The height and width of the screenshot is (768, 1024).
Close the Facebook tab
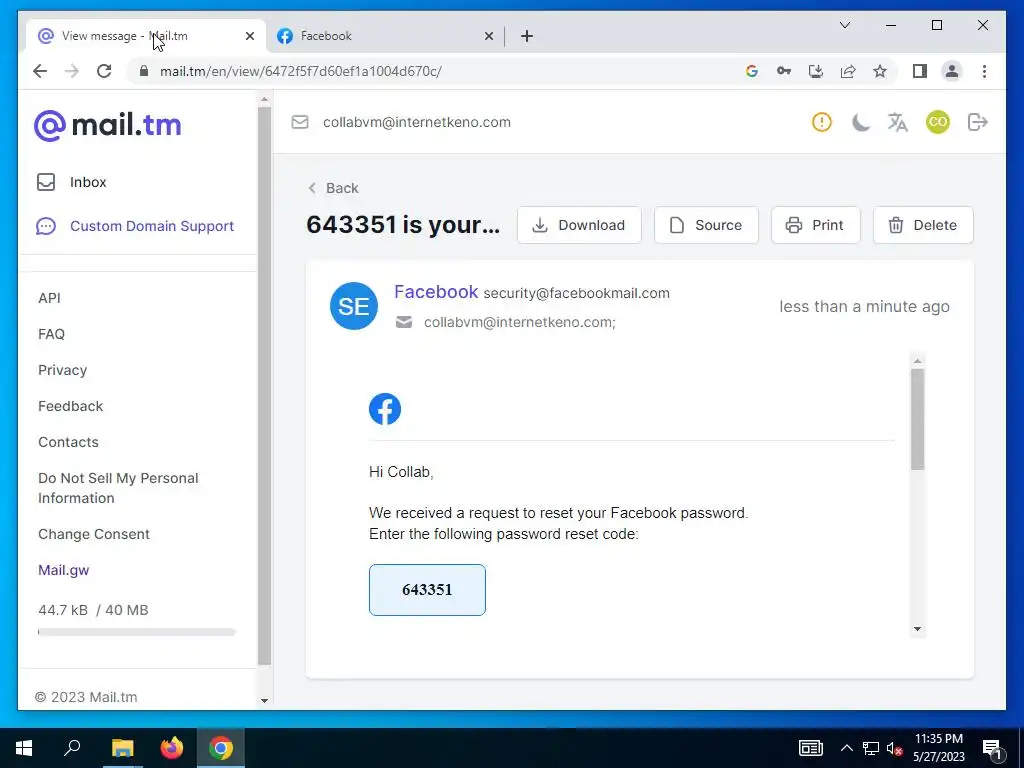488,37
